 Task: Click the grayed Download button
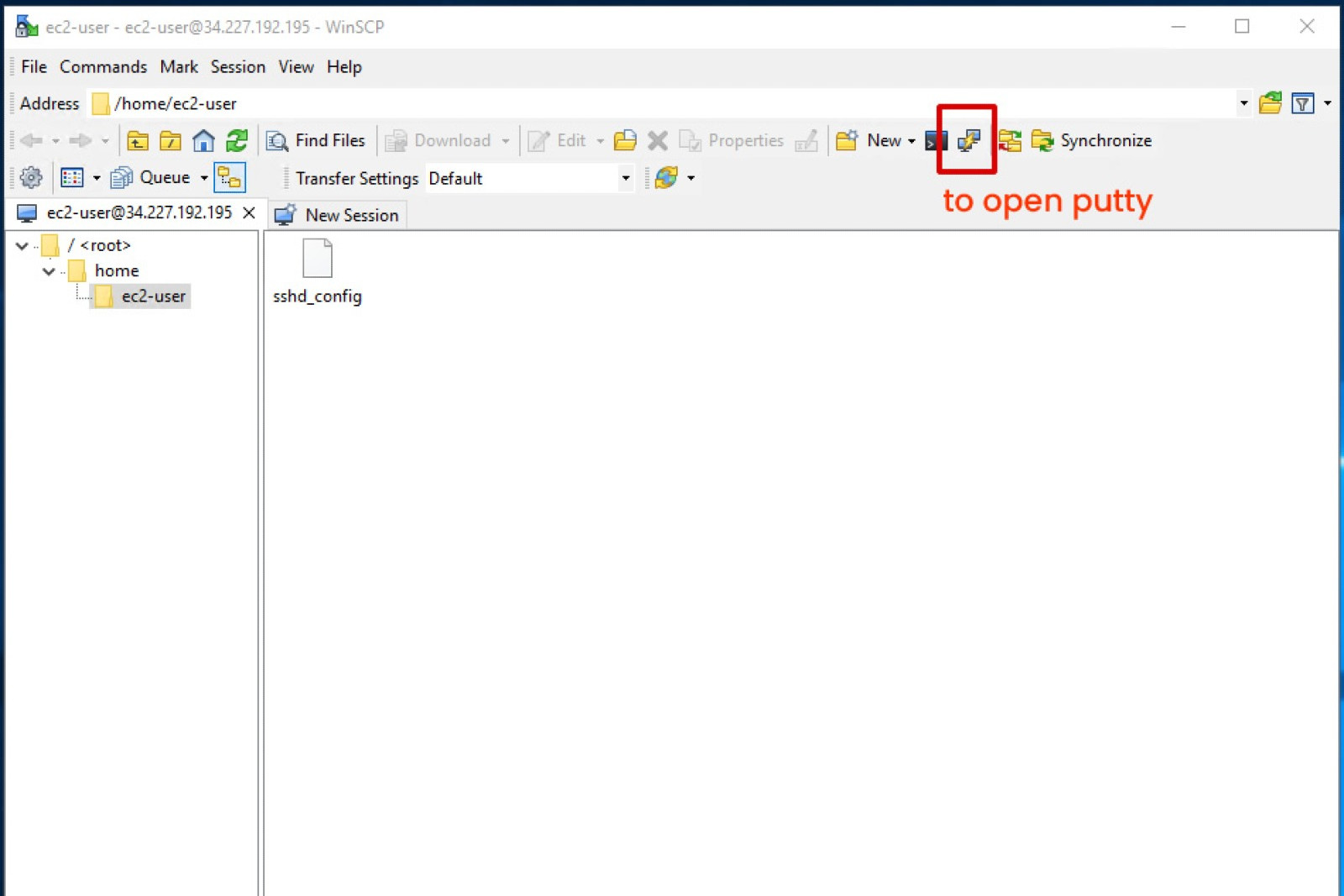click(x=438, y=141)
